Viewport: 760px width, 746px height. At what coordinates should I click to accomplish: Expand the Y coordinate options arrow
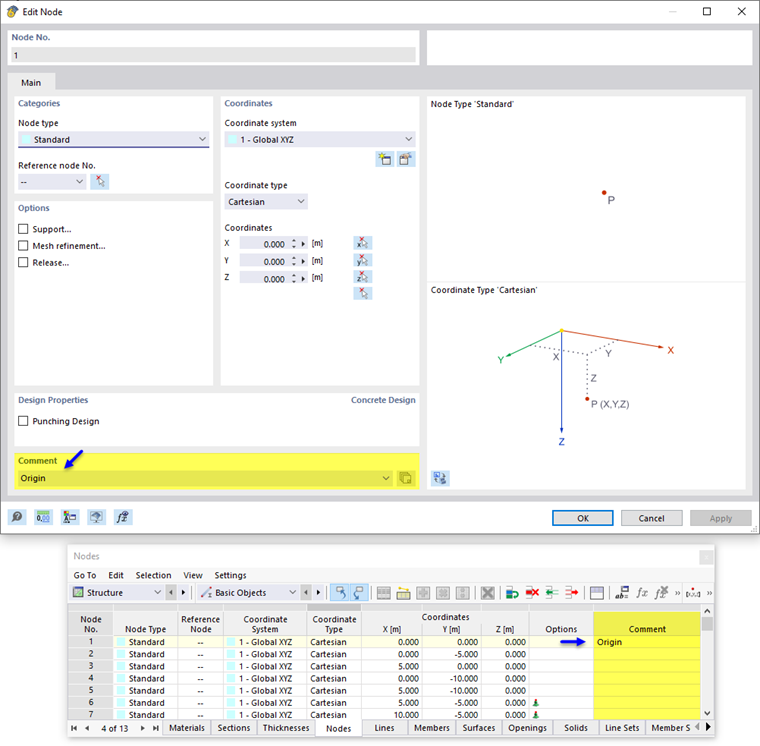(x=303, y=261)
